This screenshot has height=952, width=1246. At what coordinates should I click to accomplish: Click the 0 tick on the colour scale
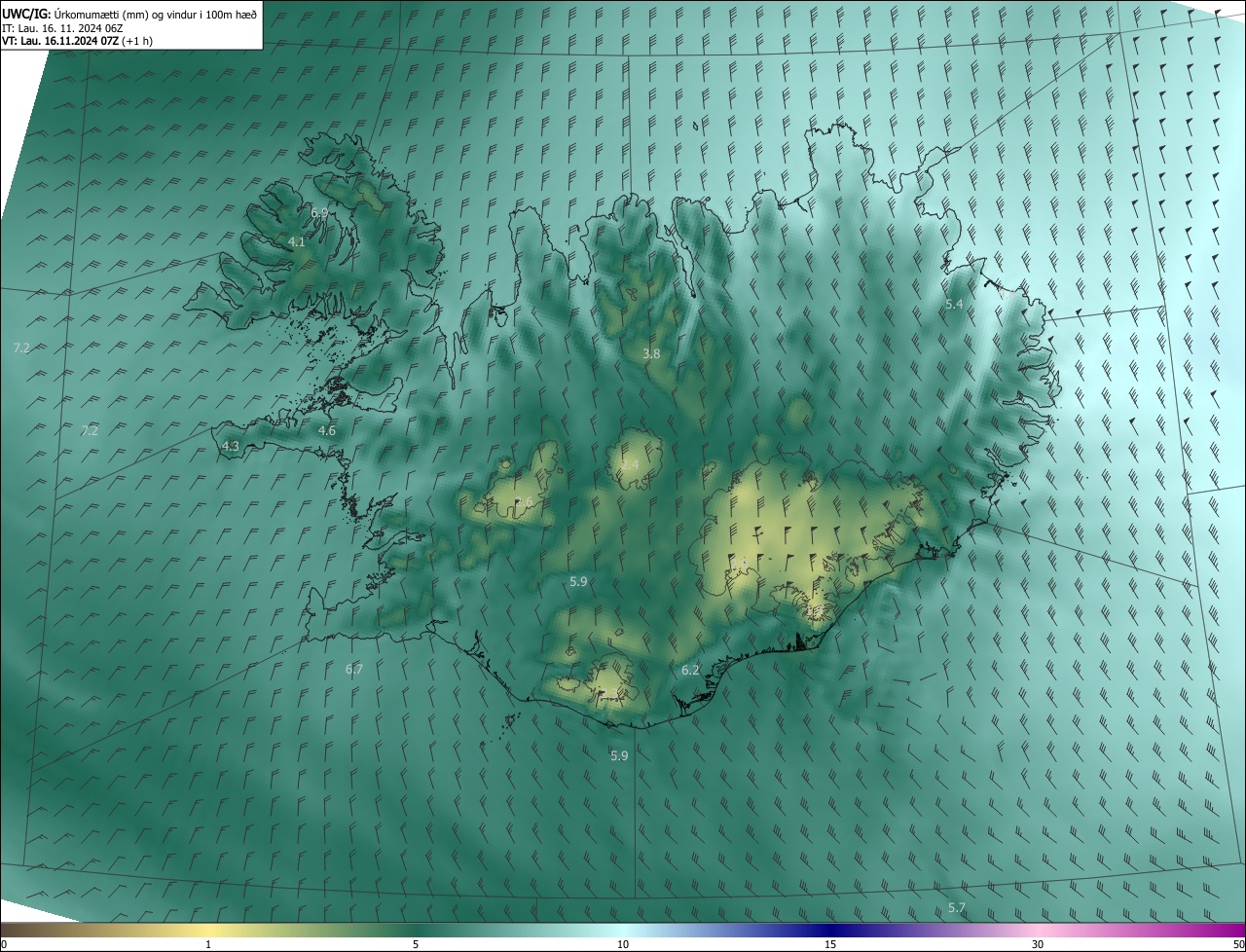(4, 944)
